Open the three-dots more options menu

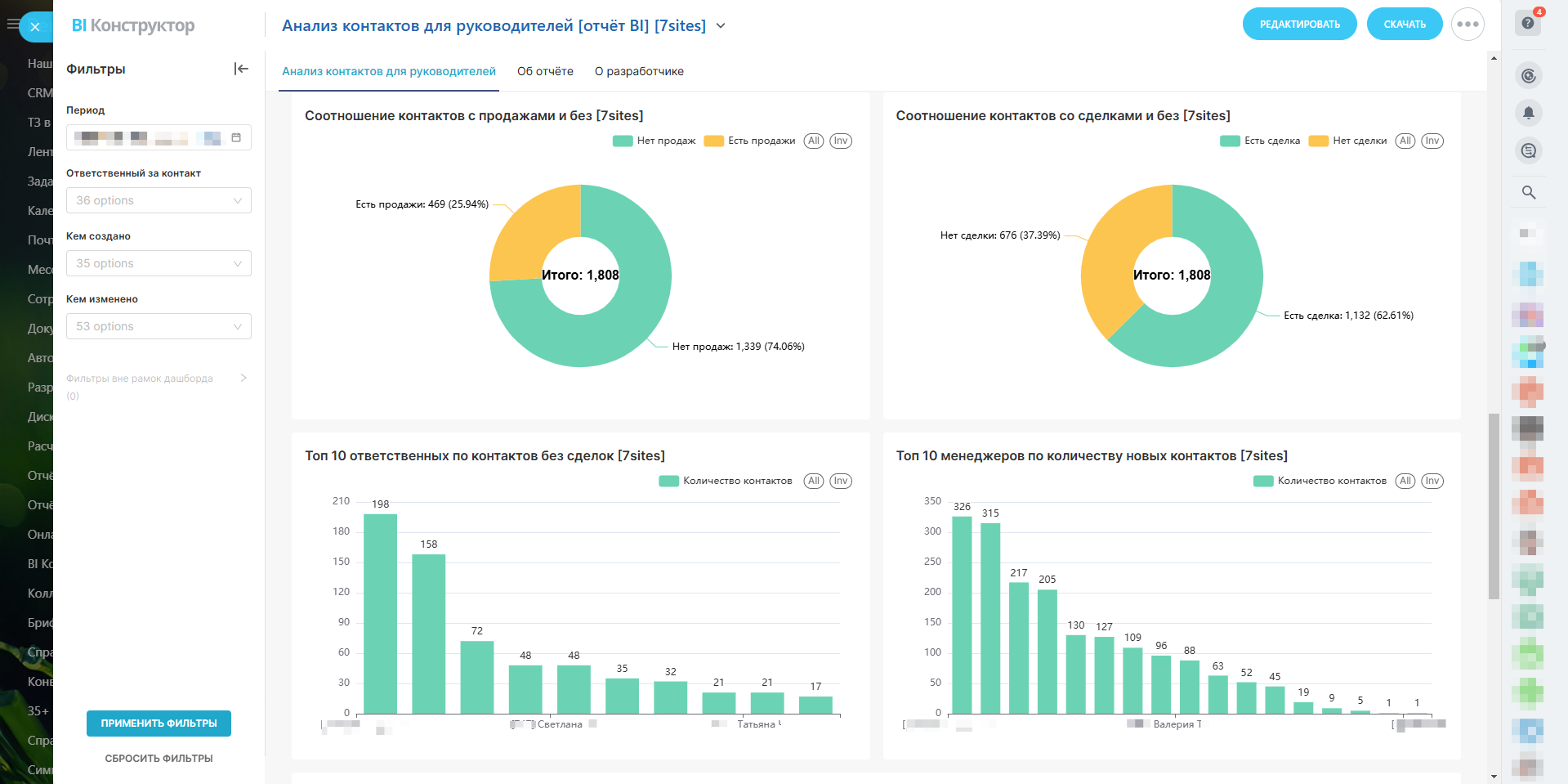1467,25
